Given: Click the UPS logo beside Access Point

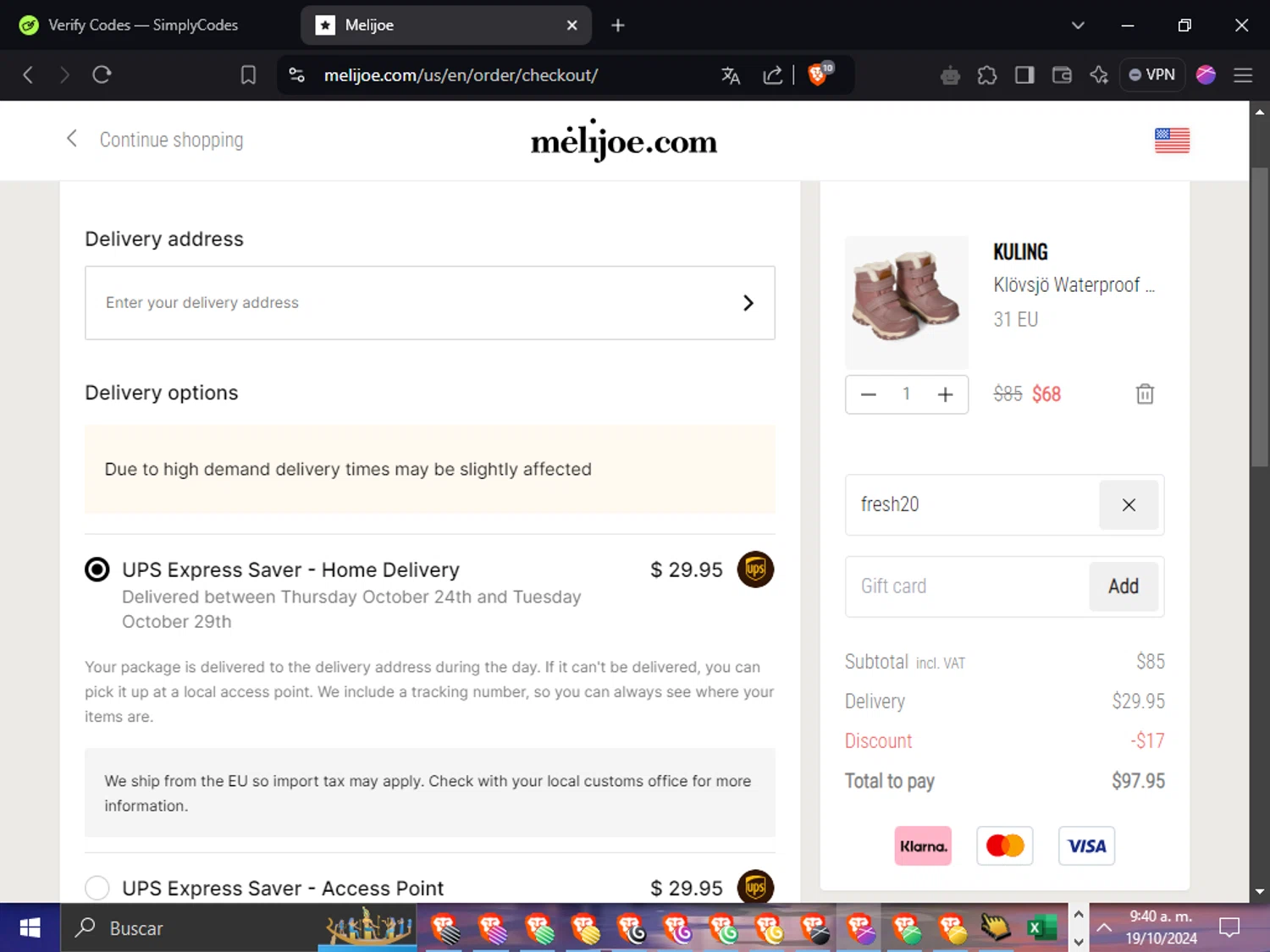Looking at the screenshot, I should click(755, 886).
